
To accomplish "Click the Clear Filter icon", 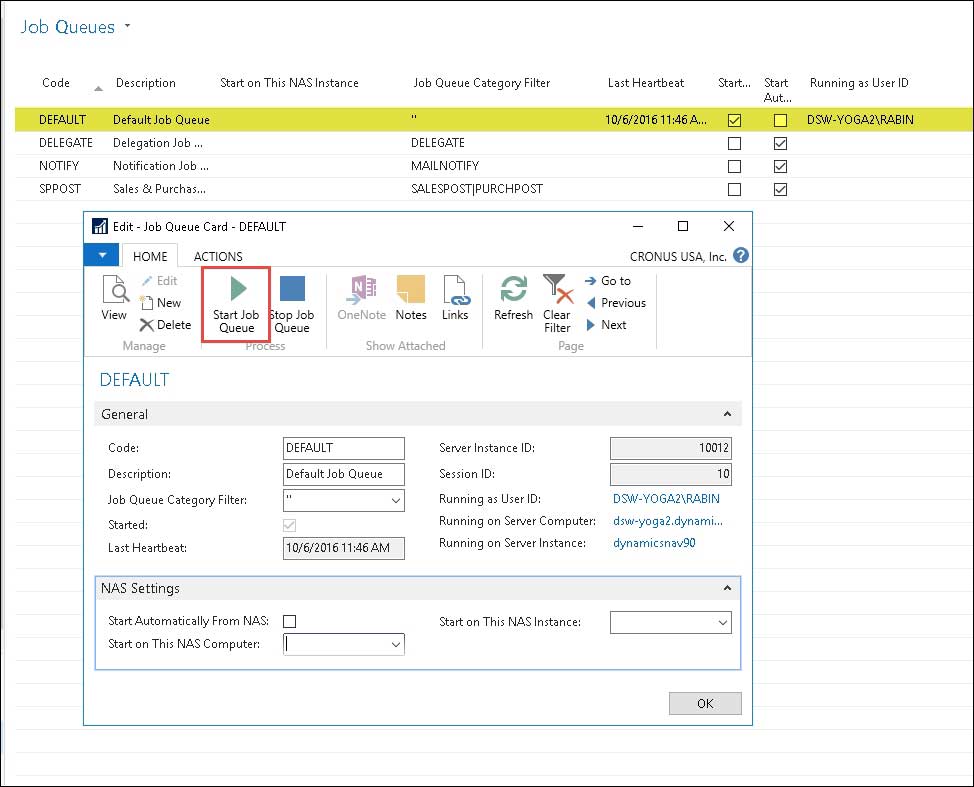I will [x=557, y=290].
